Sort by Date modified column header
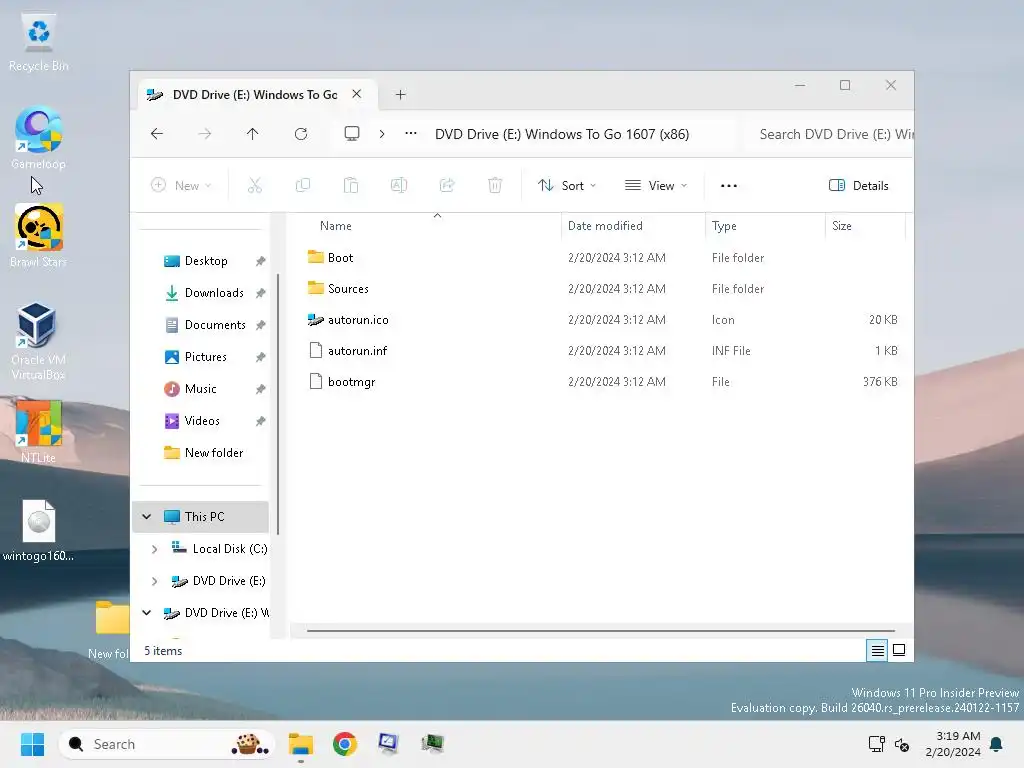1024x768 pixels. click(x=605, y=226)
